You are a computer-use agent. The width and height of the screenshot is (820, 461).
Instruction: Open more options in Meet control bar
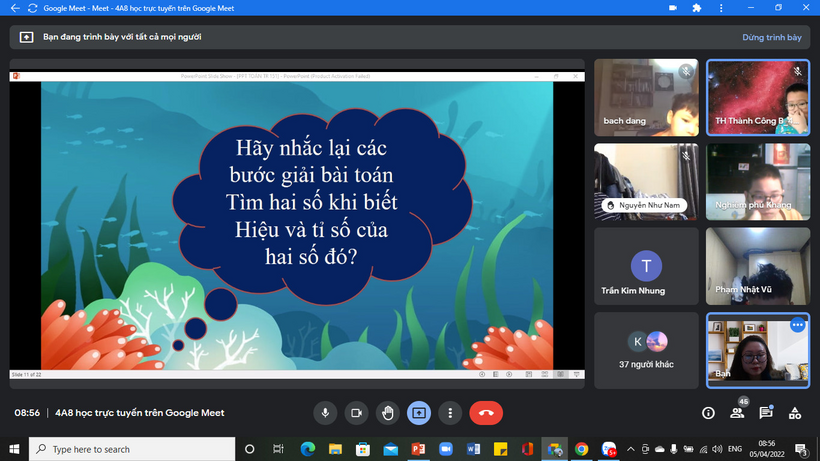(x=451, y=412)
